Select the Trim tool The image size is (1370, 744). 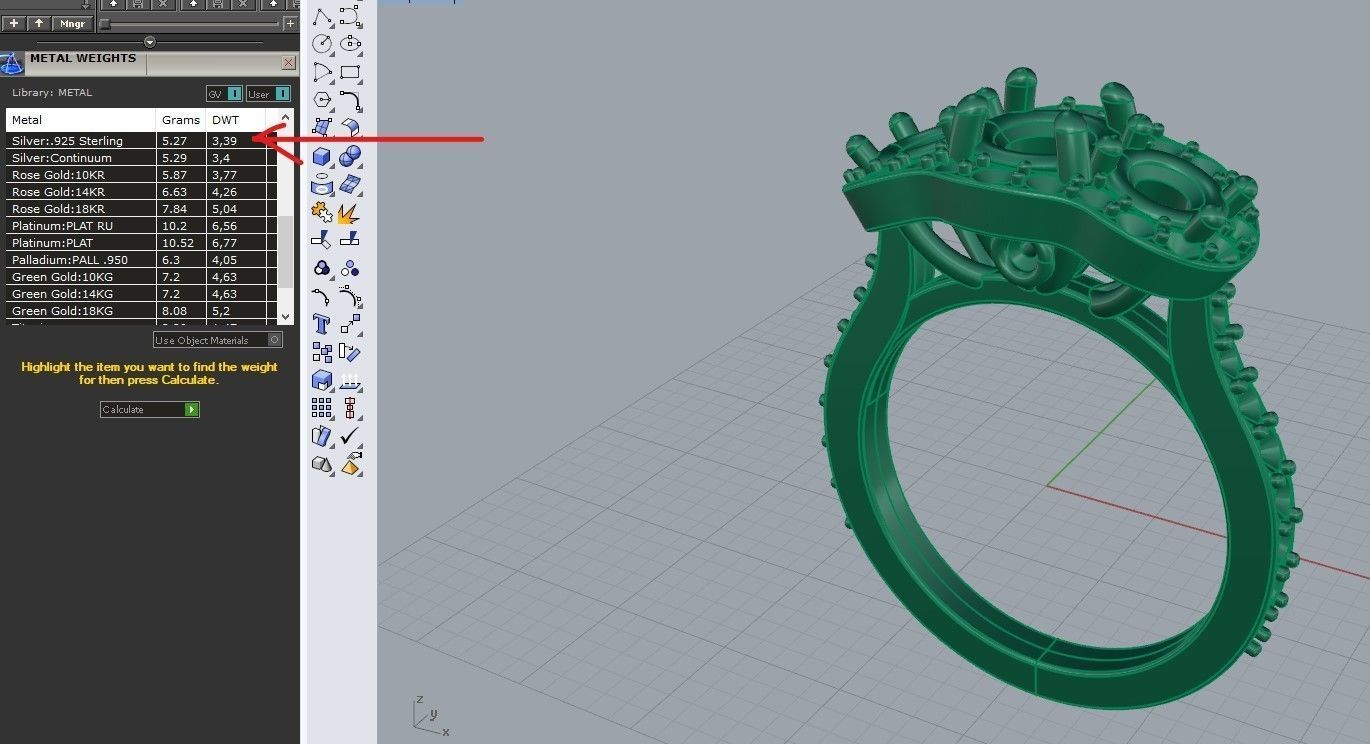click(322, 241)
